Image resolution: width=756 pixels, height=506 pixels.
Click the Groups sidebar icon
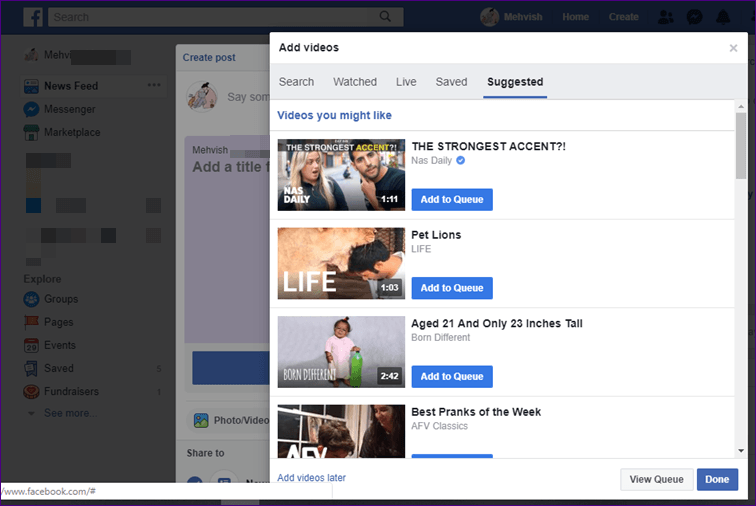(x=31, y=299)
